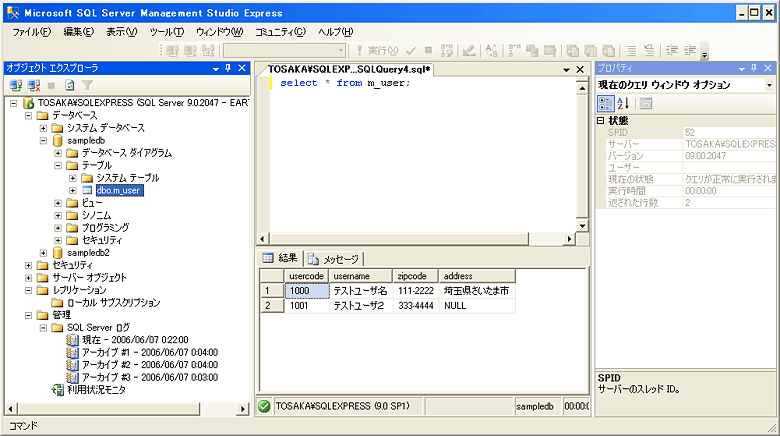
Task: Toggle auto-hide pin on Properties panel
Action: (x=754, y=68)
